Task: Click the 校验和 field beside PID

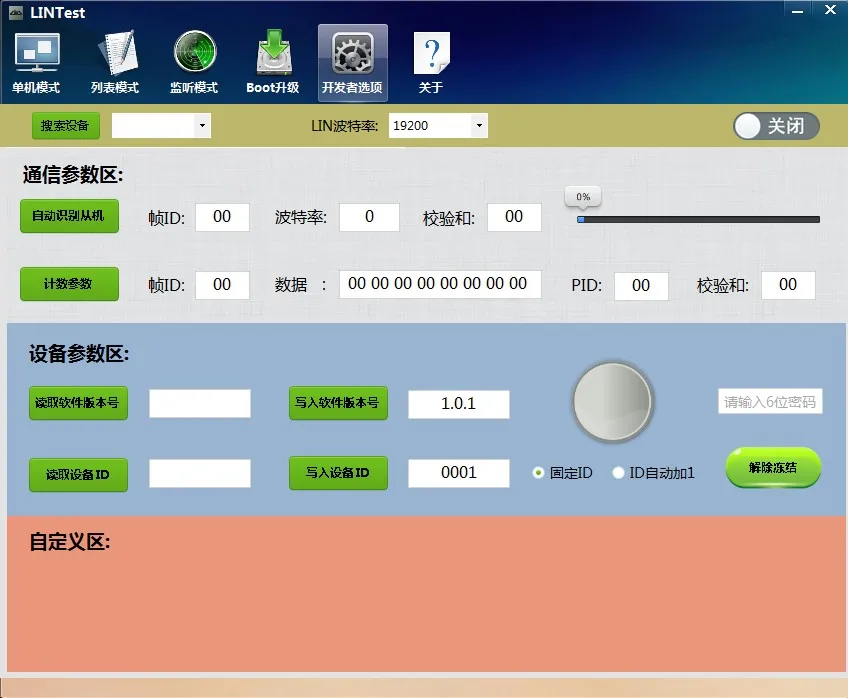Action: [788, 285]
